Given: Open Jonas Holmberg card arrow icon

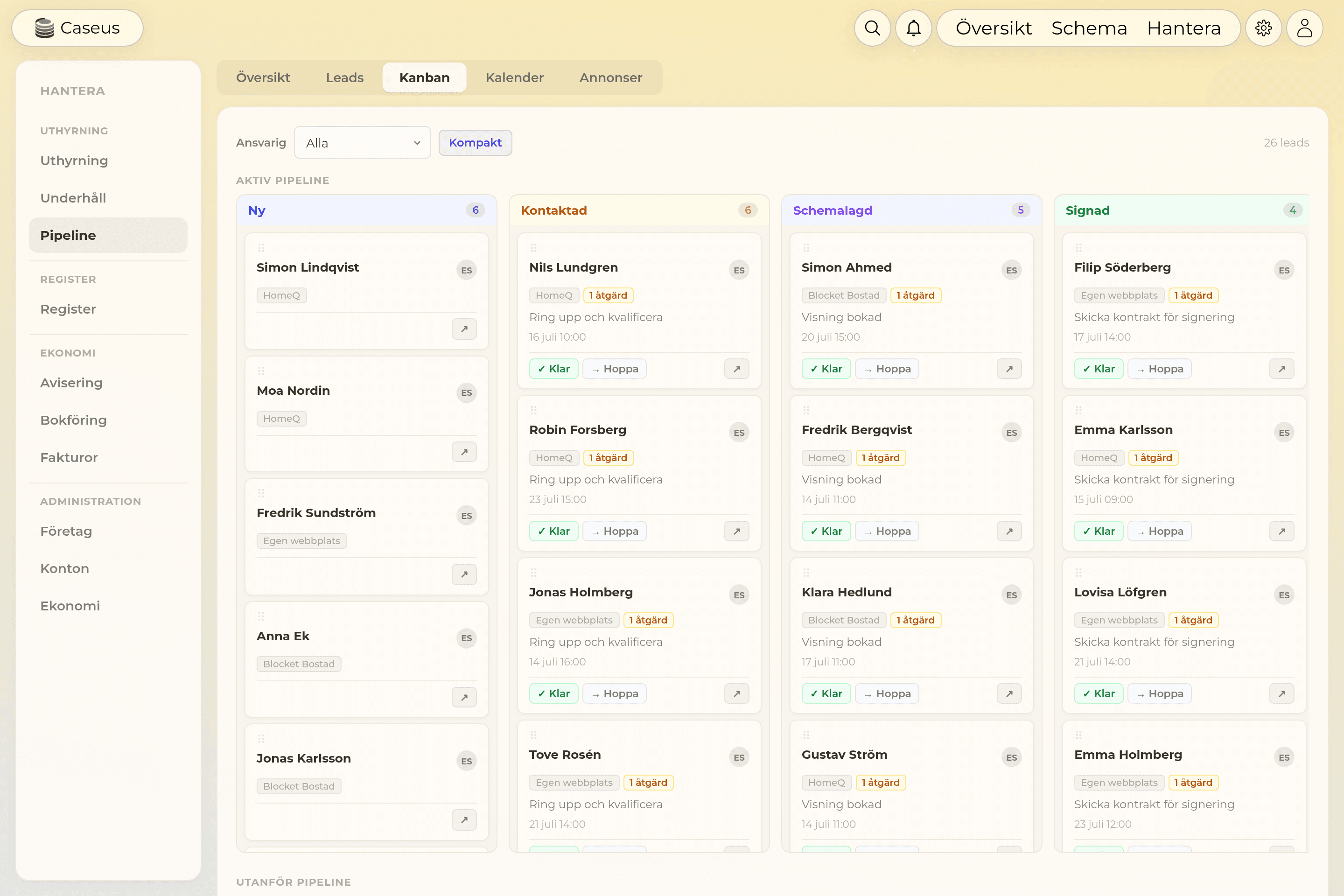Looking at the screenshot, I should point(736,693).
